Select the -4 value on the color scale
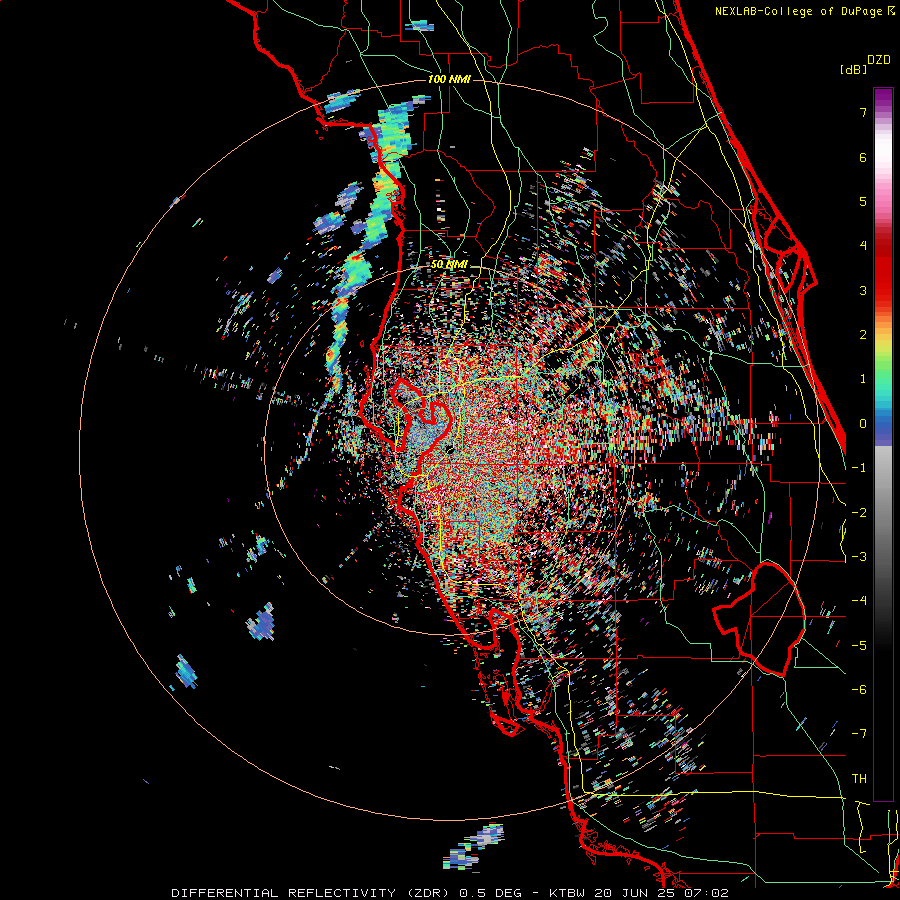 pyautogui.click(x=859, y=601)
